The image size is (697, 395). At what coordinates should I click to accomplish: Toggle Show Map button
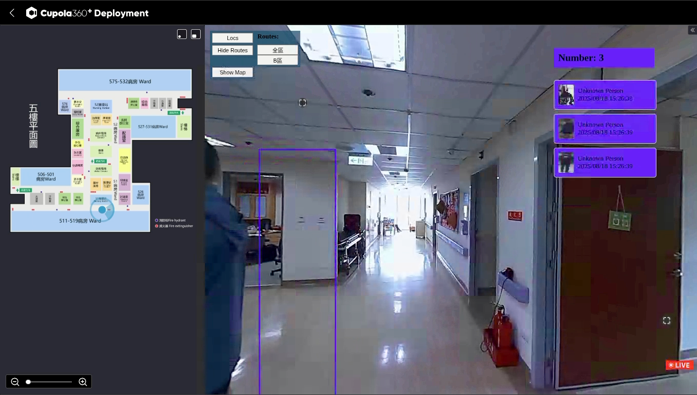coord(232,72)
